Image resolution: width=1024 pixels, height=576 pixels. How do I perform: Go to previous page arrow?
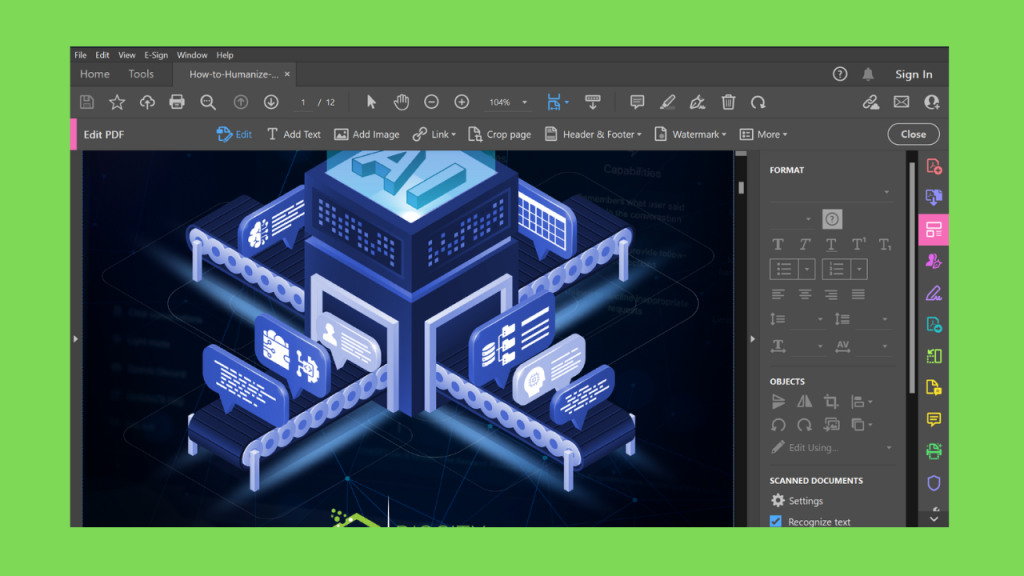(241, 102)
